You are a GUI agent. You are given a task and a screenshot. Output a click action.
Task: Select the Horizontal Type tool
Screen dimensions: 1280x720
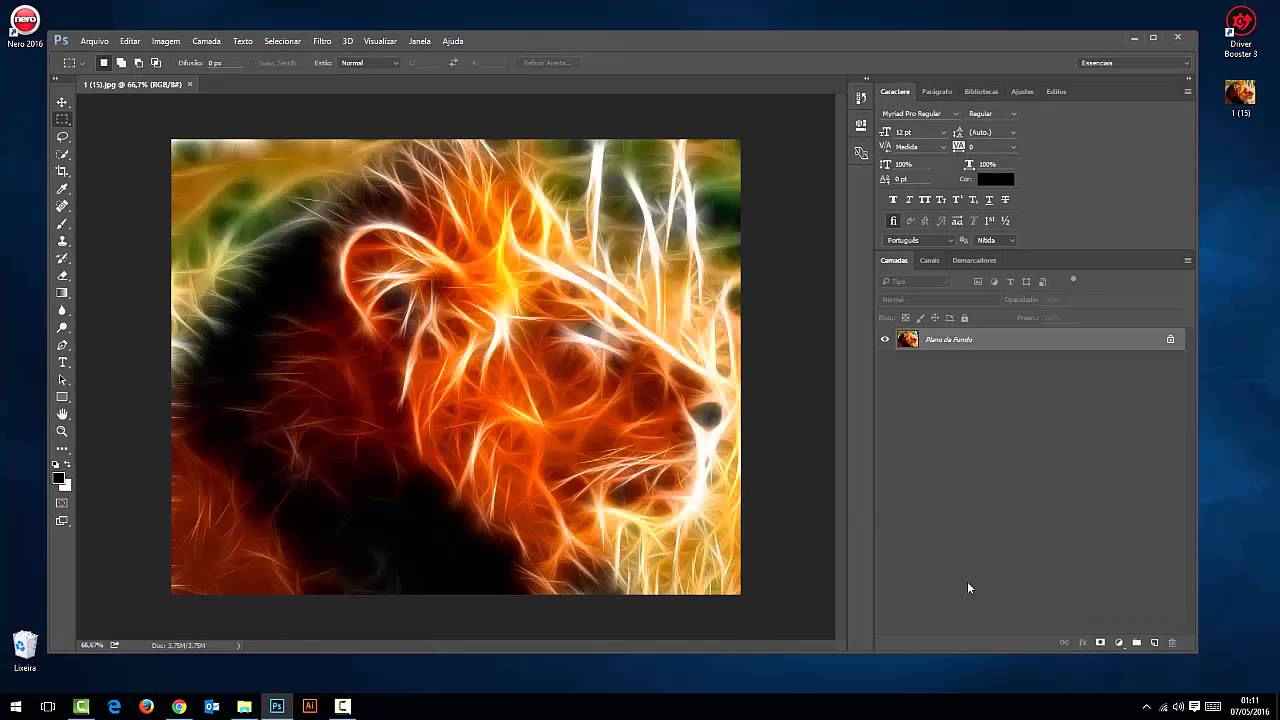point(62,362)
